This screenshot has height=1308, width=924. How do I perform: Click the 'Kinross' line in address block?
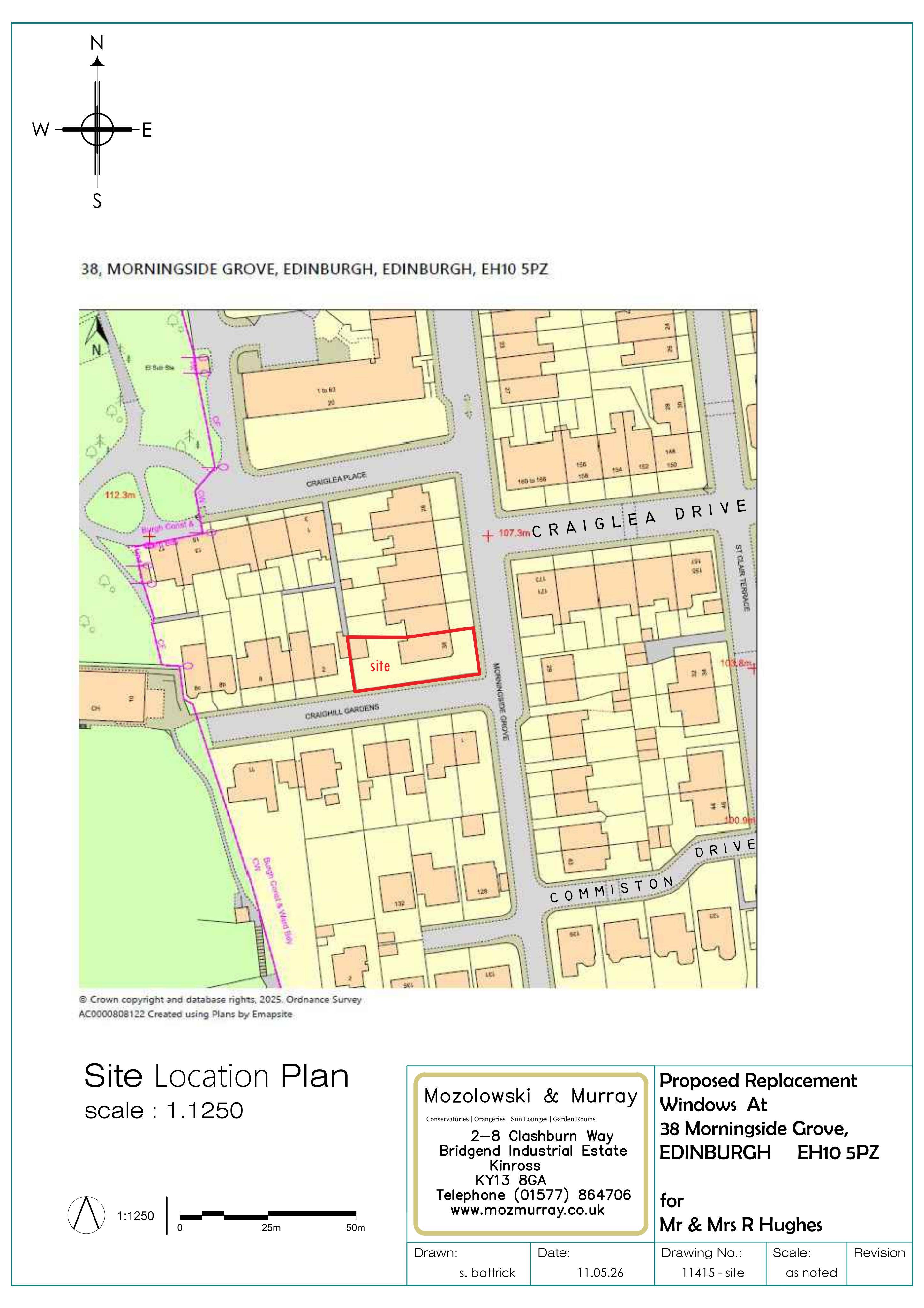coord(515,1166)
